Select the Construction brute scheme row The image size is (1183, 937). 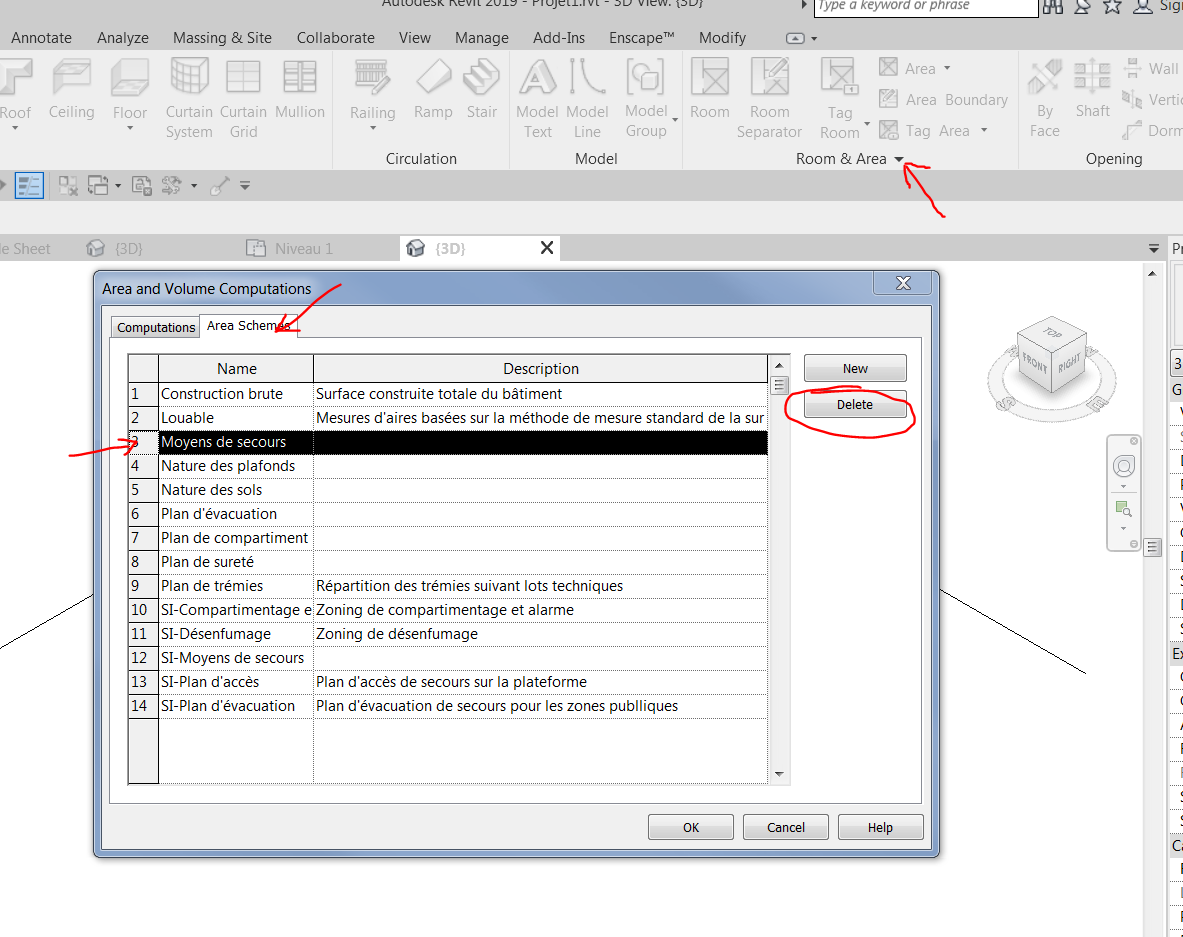pyautogui.click(x=448, y=394)
